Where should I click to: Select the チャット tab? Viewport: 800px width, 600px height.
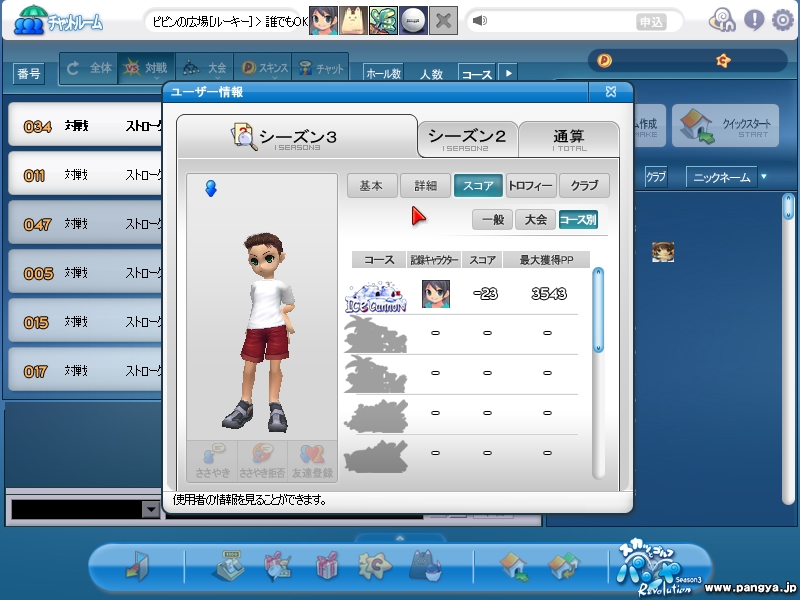click(x=320, y=68)
